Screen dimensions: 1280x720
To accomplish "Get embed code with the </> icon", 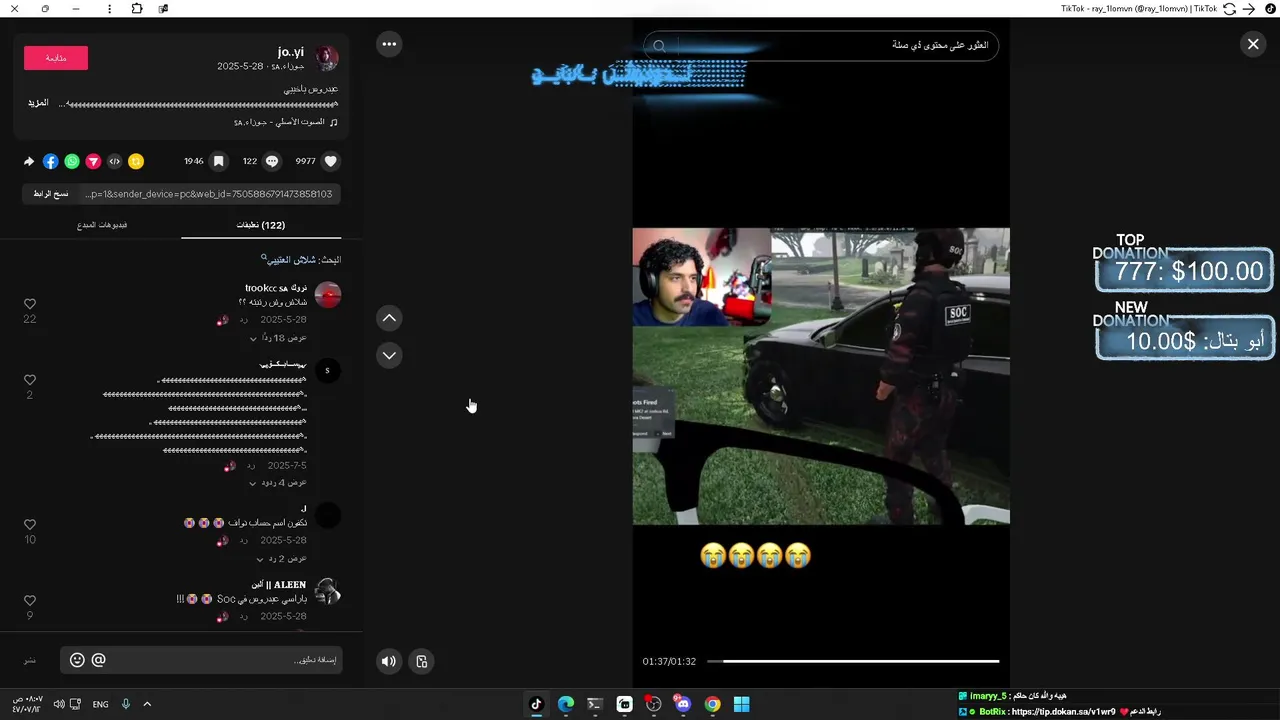I will click(x=114, y=161).
